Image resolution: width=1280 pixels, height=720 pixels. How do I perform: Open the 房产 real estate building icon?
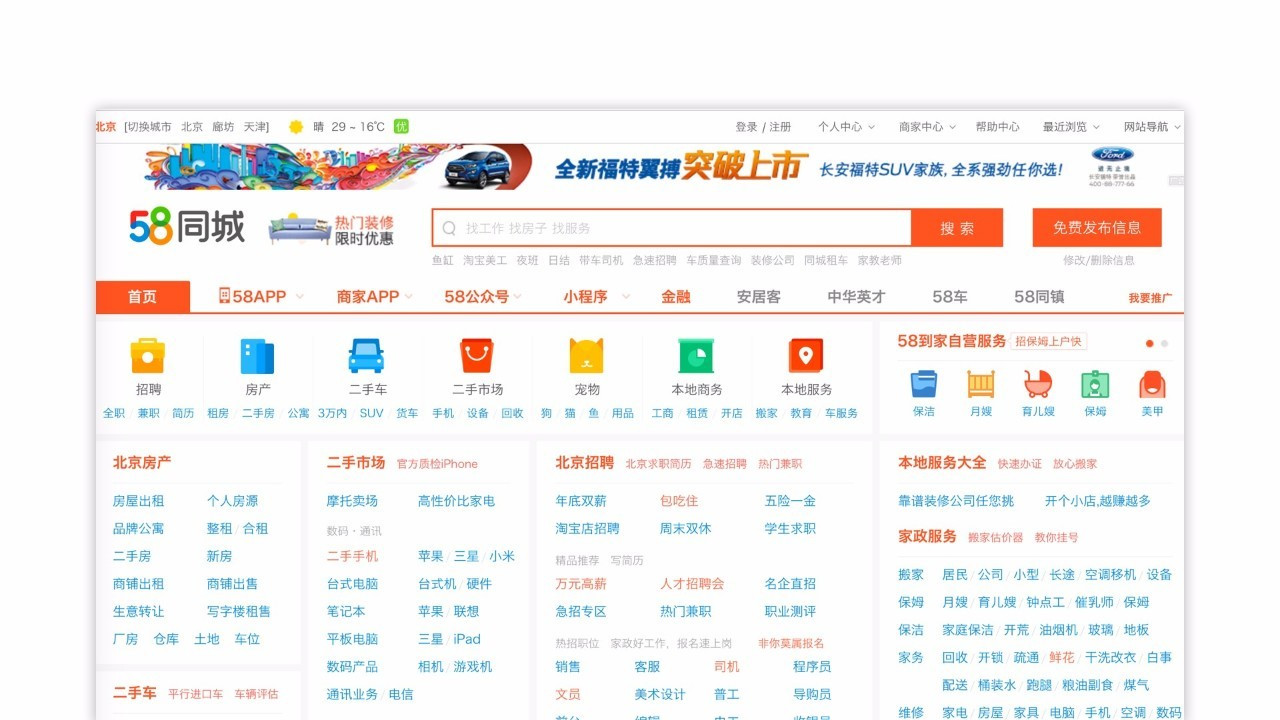click(x=257, y=356)
